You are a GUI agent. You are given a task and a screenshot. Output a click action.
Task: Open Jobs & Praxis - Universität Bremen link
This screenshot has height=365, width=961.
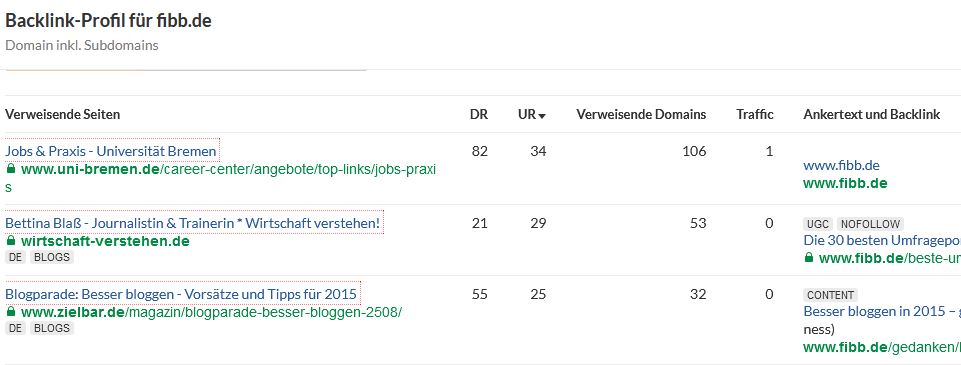point(111,151)
